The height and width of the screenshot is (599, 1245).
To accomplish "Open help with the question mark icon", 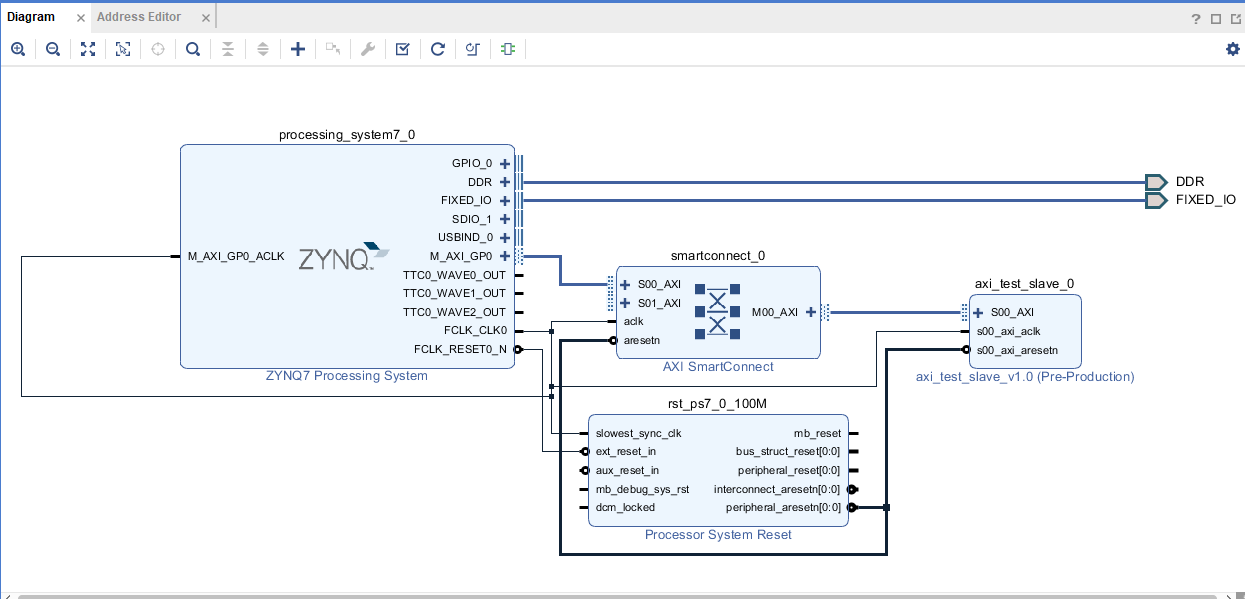I will tap(1196, 19).
